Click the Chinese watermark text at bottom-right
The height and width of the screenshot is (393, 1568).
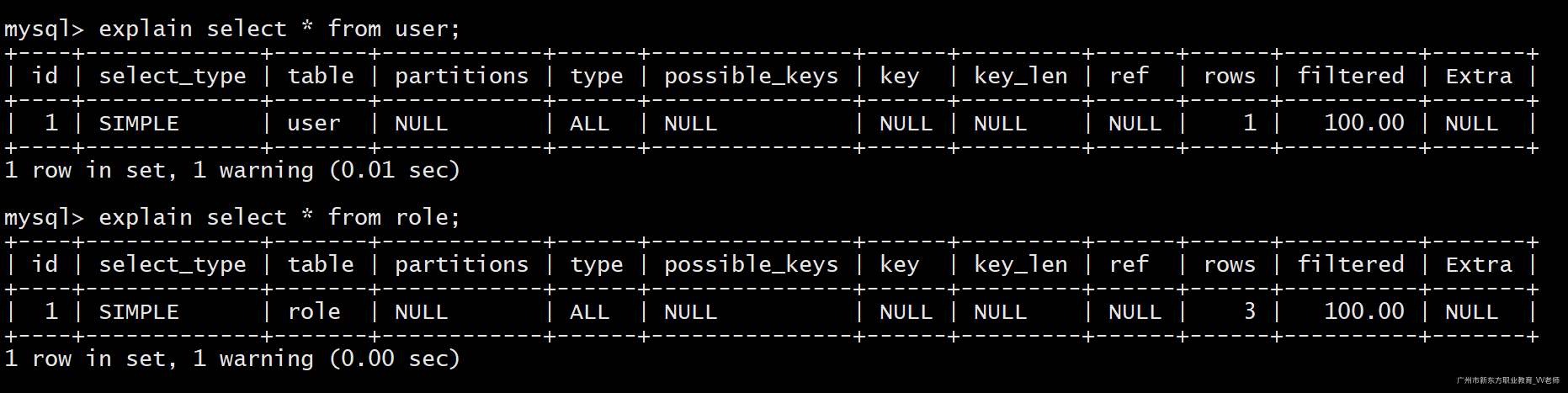click(1507, 380)
